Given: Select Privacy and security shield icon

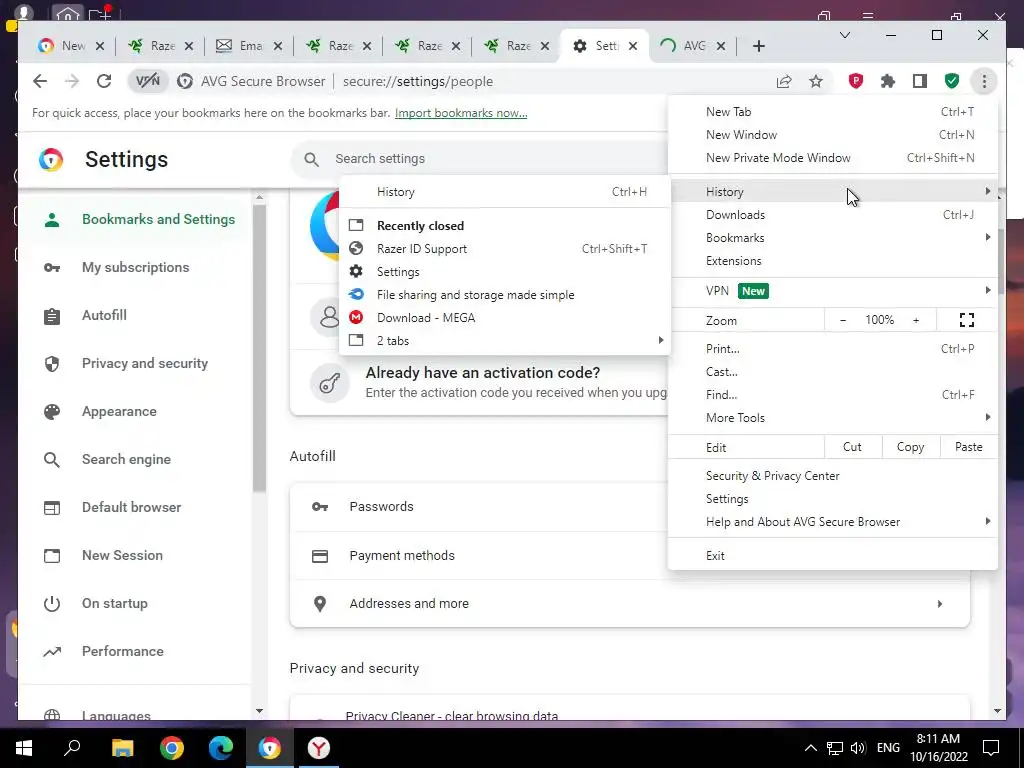Looking at the screenshot, I should tap(52, 364).
